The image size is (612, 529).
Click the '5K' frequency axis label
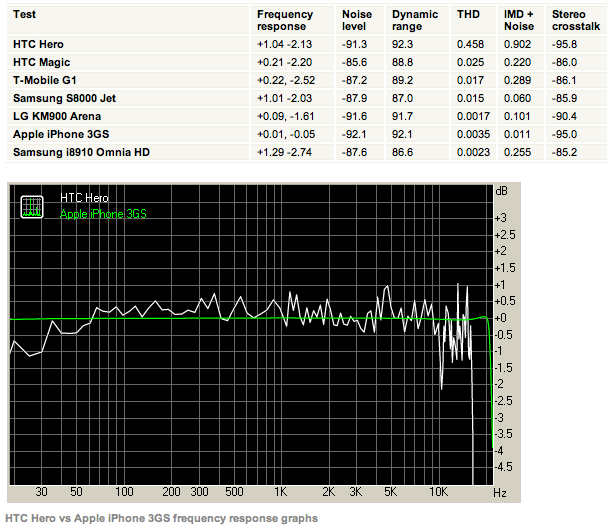(x=390, y=492)
